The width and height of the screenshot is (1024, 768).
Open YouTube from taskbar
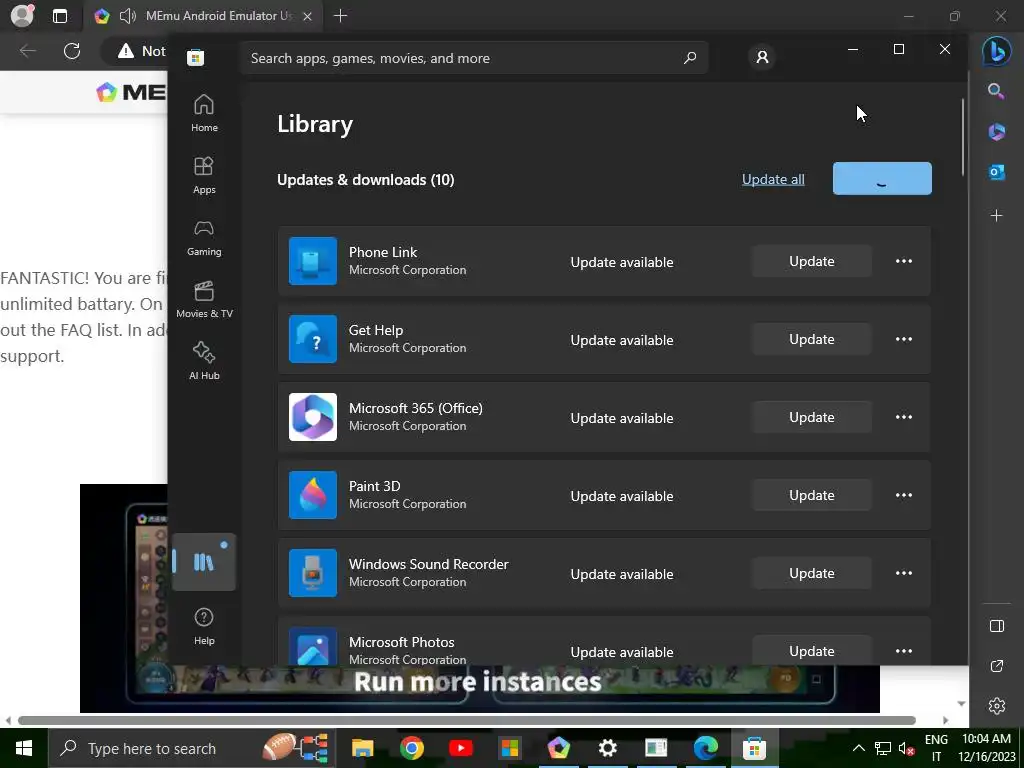[x=460, y=748]
